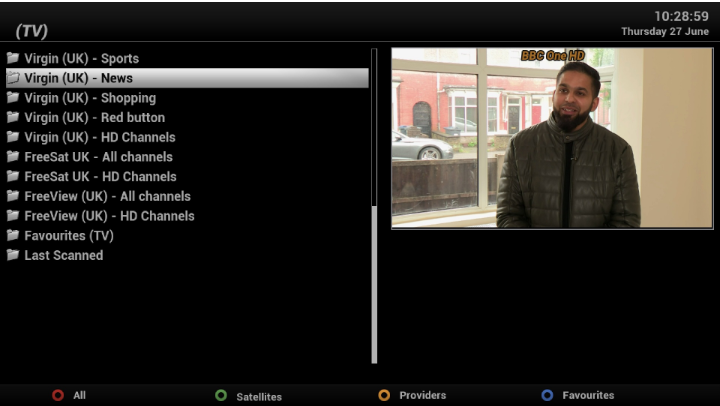This screenshot has width=720, height=406.
Task: Select Virgin (UK) - News bouquet
Action: 187,78
